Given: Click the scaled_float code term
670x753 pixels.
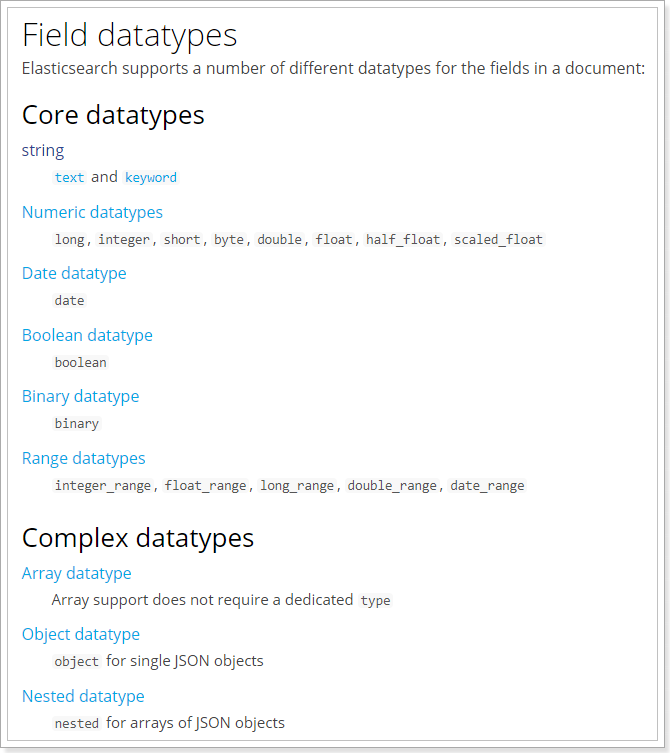Looking at the screenshot, I should 498,239.
